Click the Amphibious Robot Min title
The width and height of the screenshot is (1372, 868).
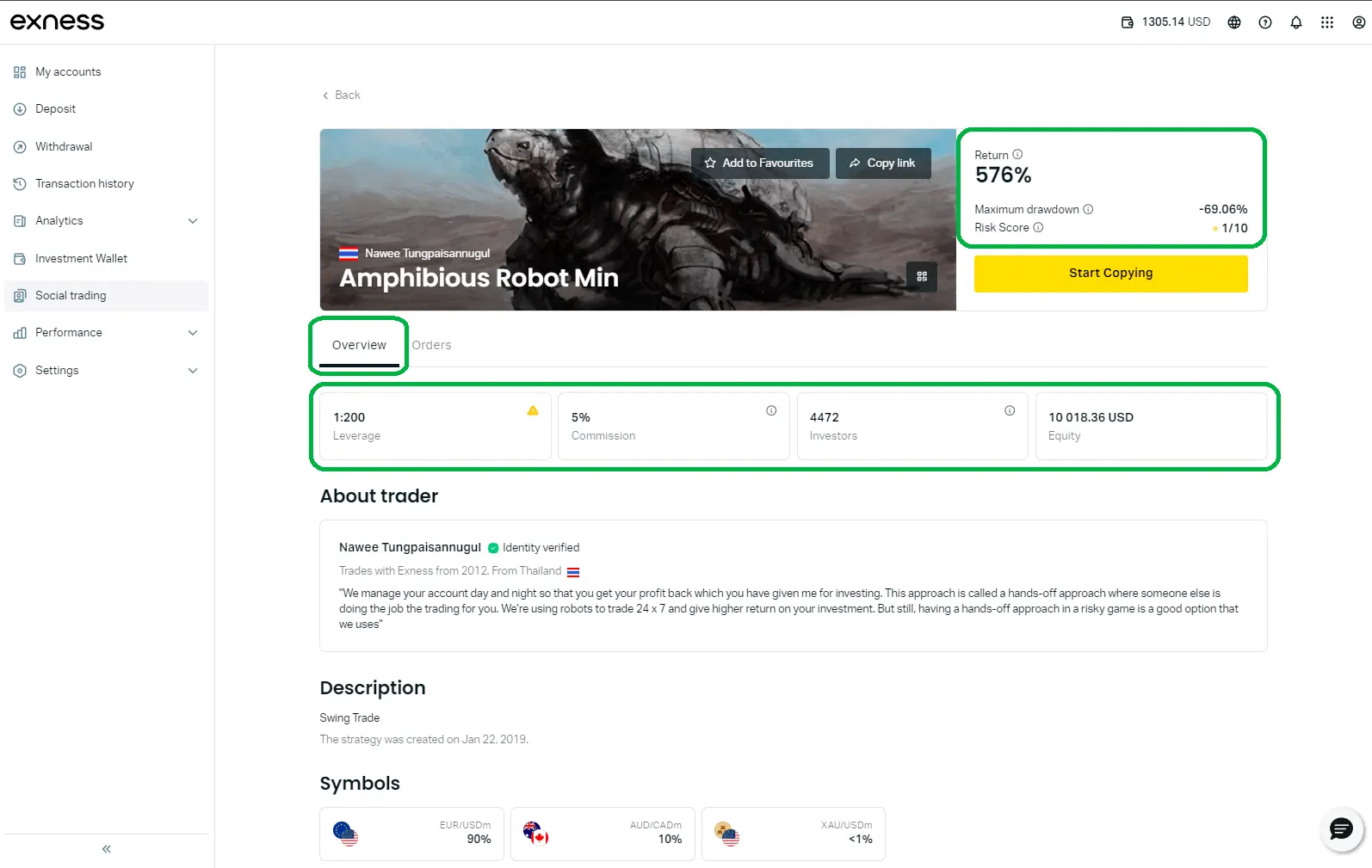tap(479, 278)
